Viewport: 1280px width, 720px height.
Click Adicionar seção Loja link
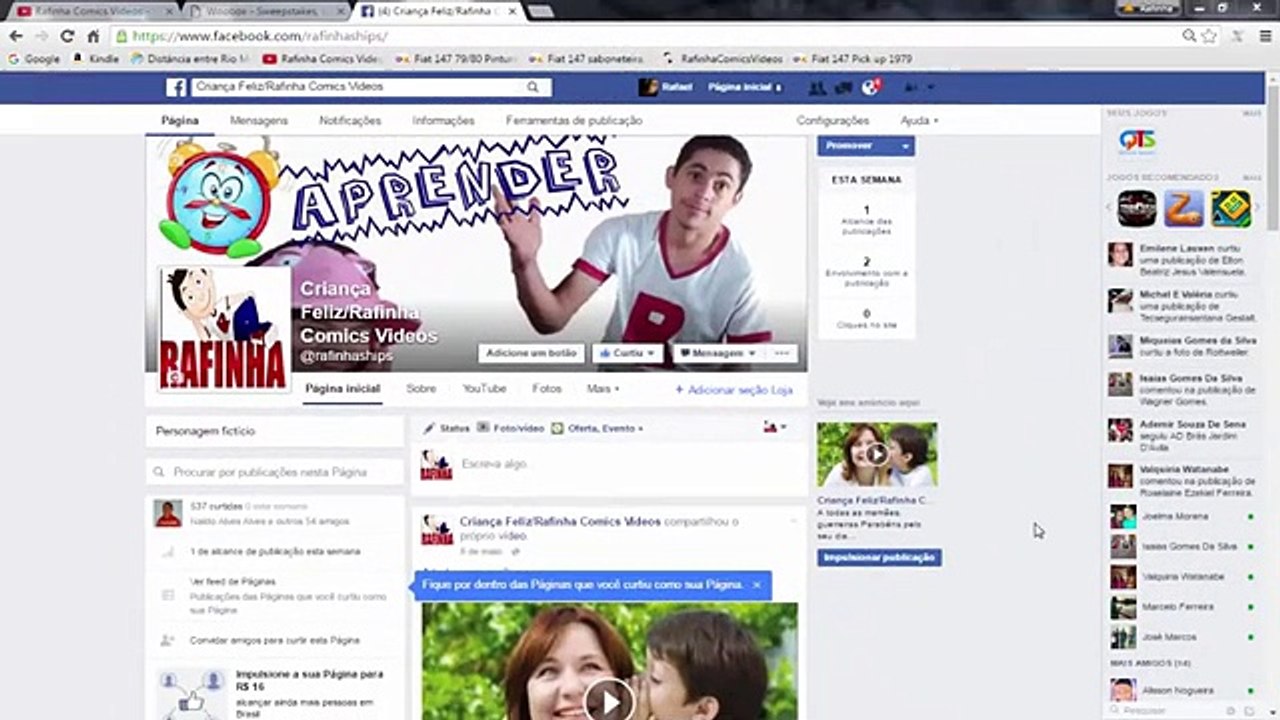coord(734,390)
